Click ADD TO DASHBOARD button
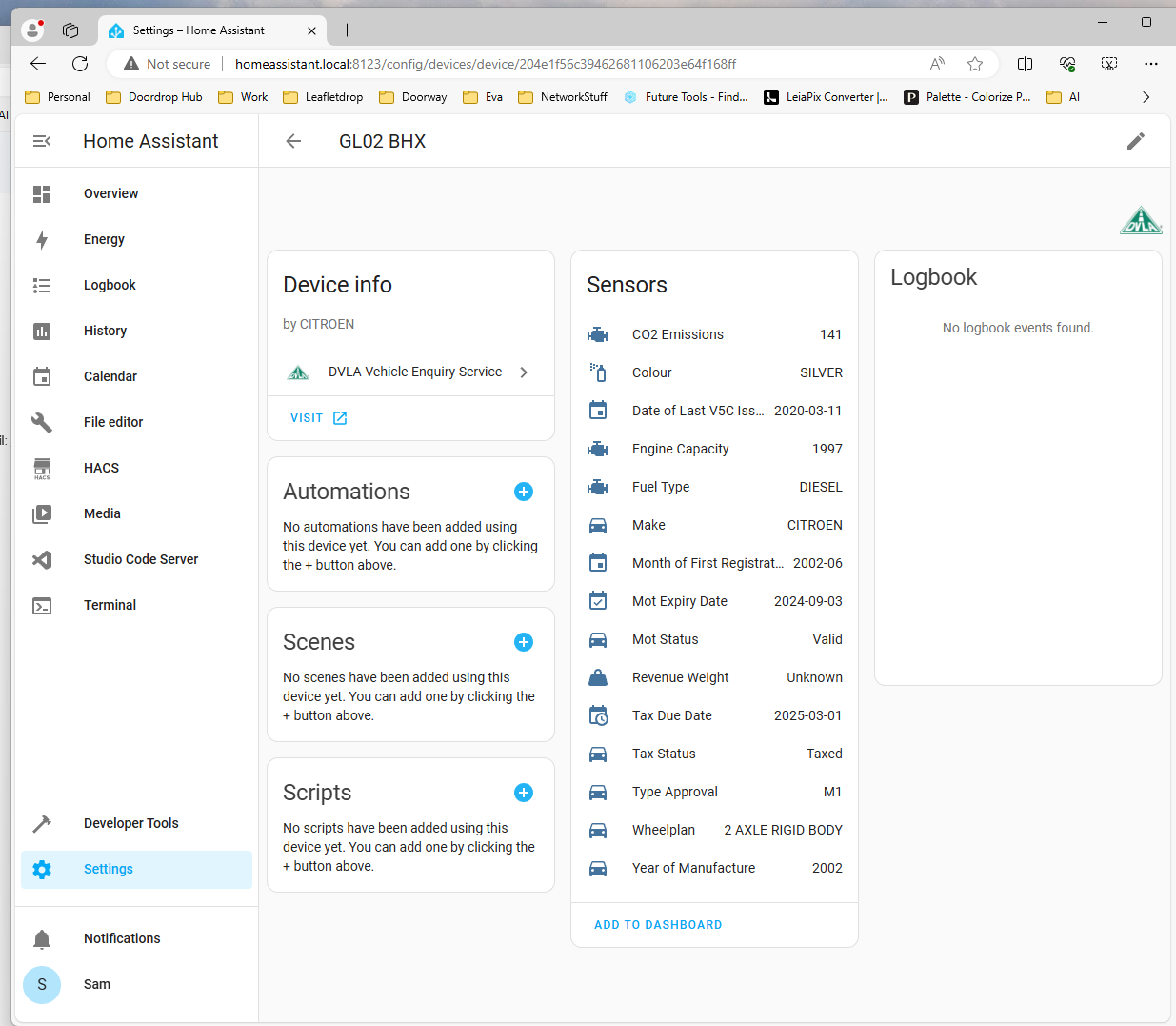Image resolution: width=1176 pixels, height=1026 pixels. coord(658,925)
